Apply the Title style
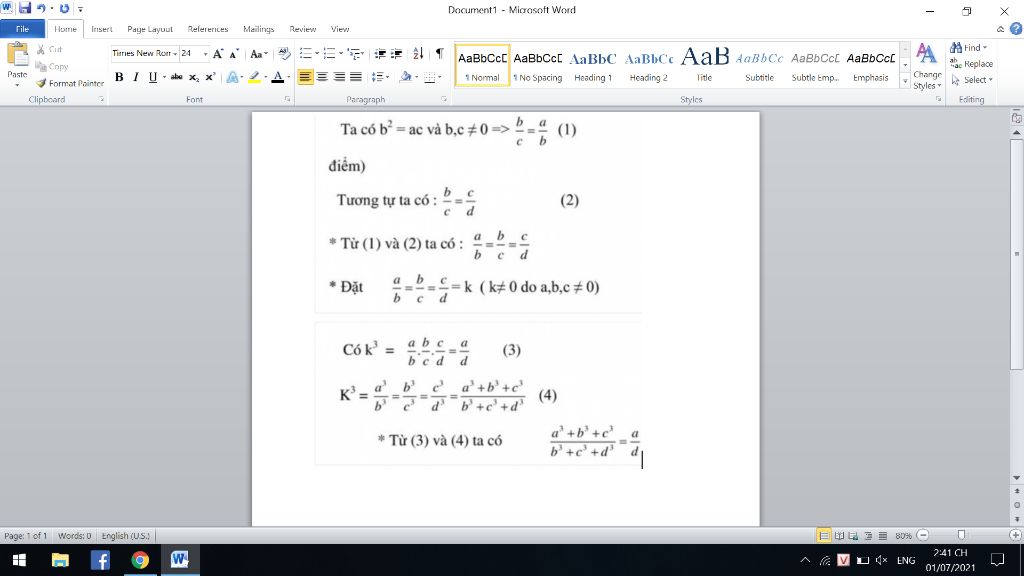Viewport: 1024px width, 576px height. (704, 65)
